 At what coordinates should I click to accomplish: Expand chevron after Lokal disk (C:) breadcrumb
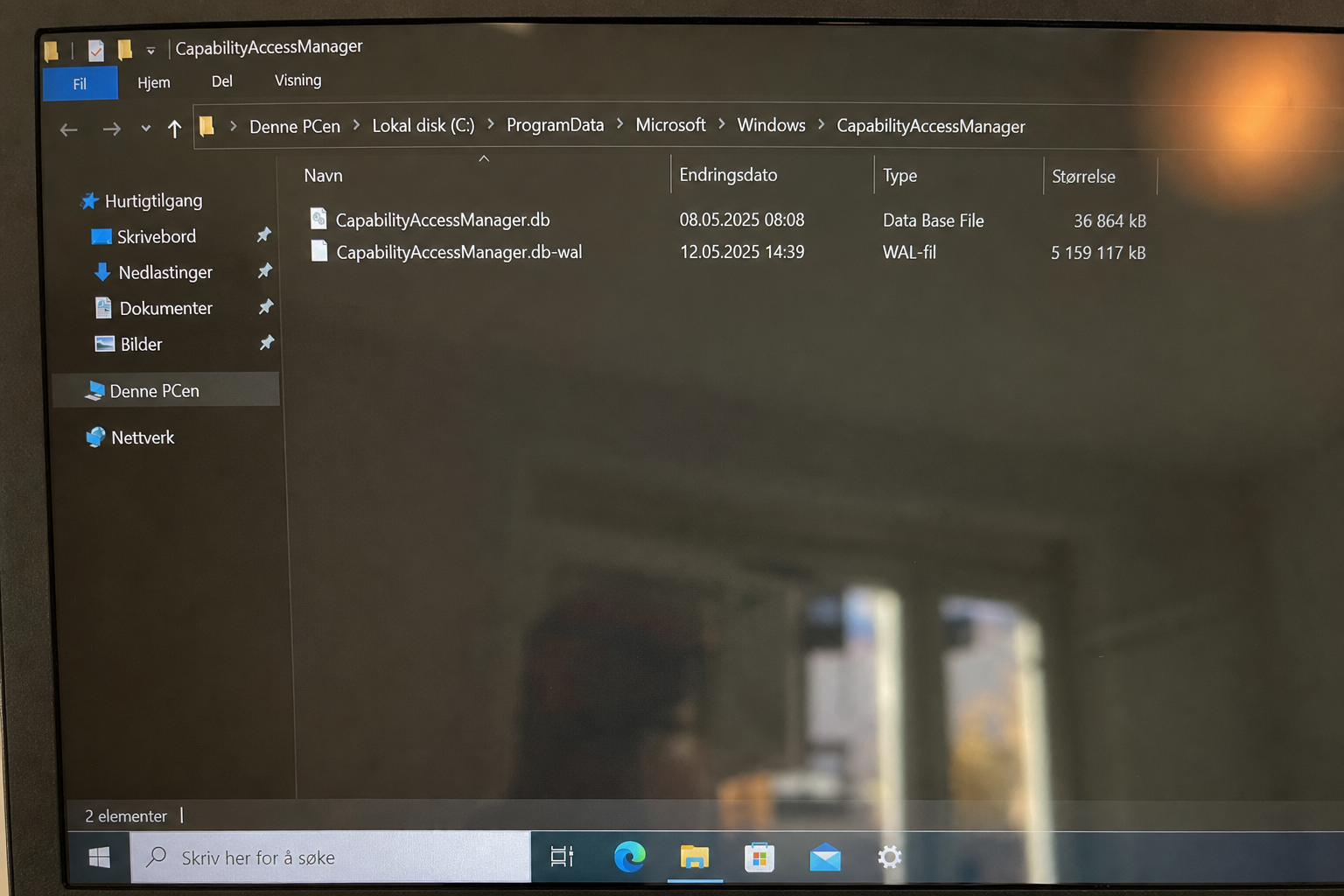point(490,124)
